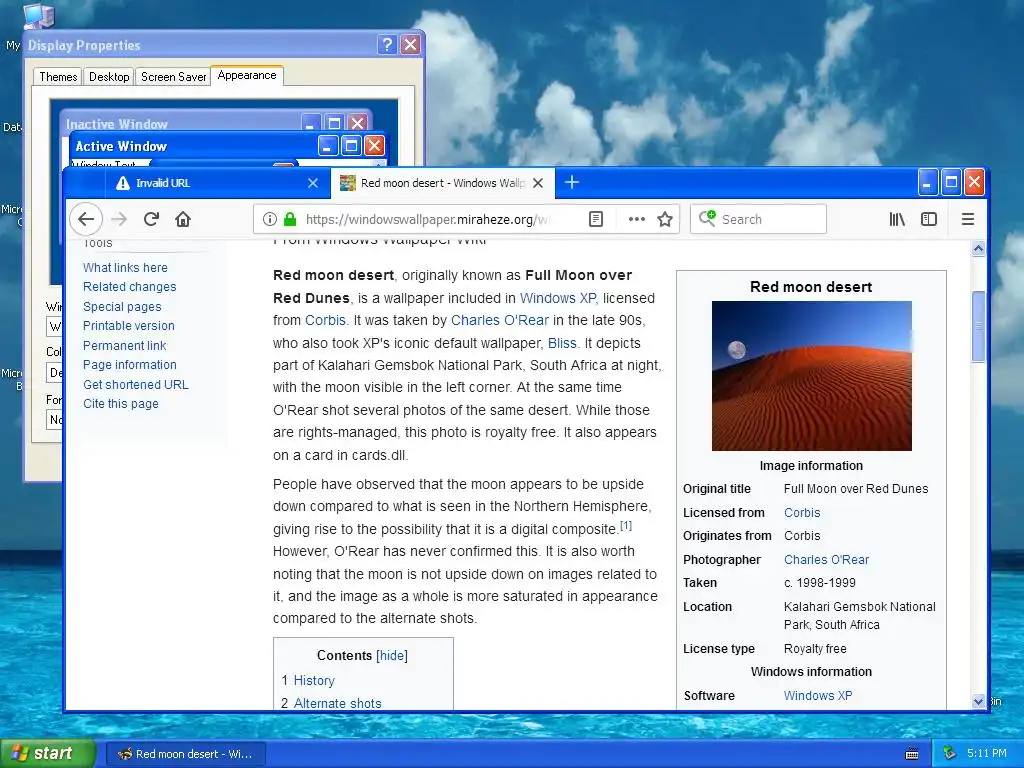Follow Charles O'Rear link in article paragraph
The height and width of the screenshot is (768, 1024).
coord(500,320)
